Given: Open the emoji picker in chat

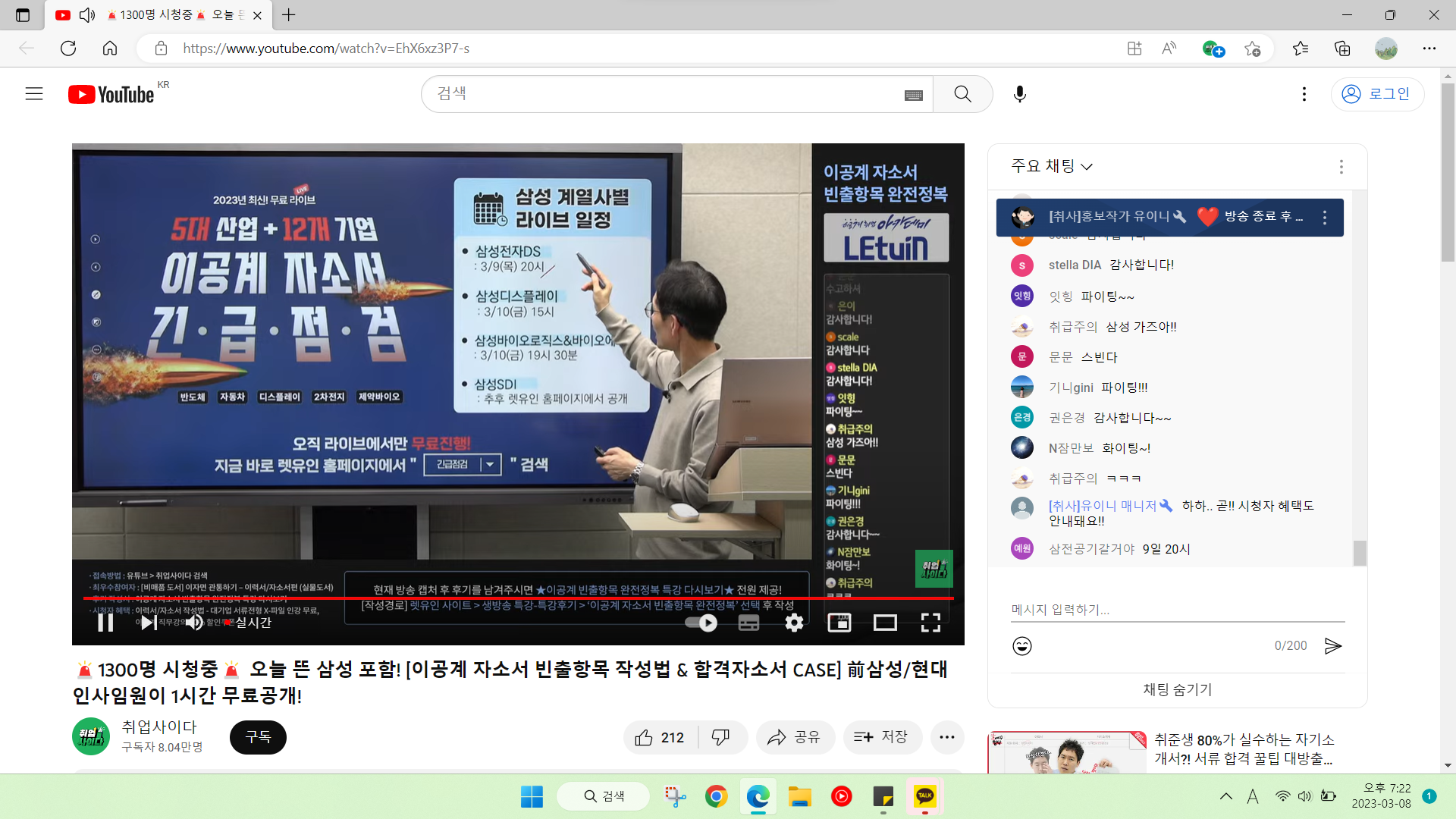Looking at the screenshot, I should point(1022,646).
